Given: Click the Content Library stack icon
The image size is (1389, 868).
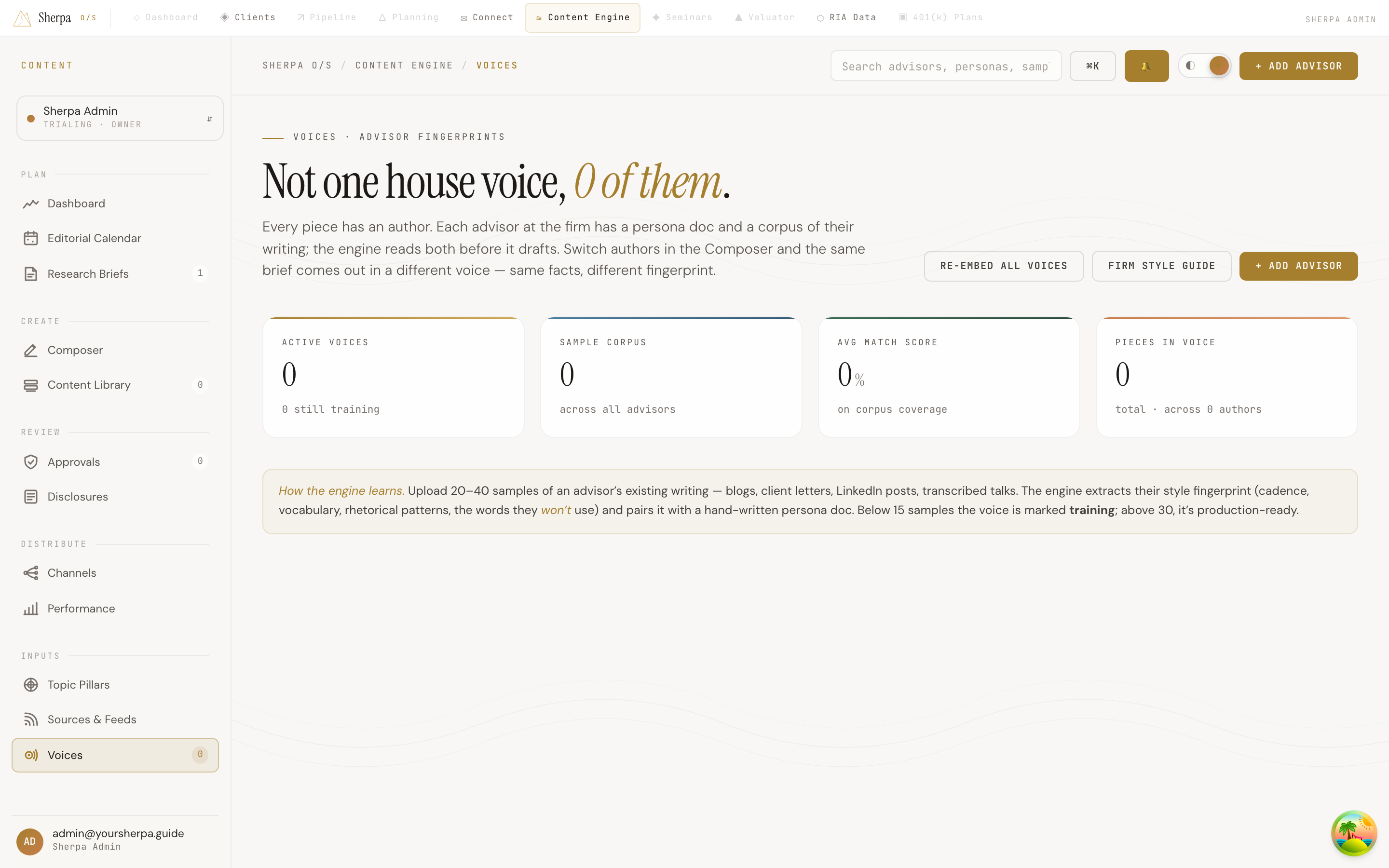Looking at the screenshot, I should 31,385.
